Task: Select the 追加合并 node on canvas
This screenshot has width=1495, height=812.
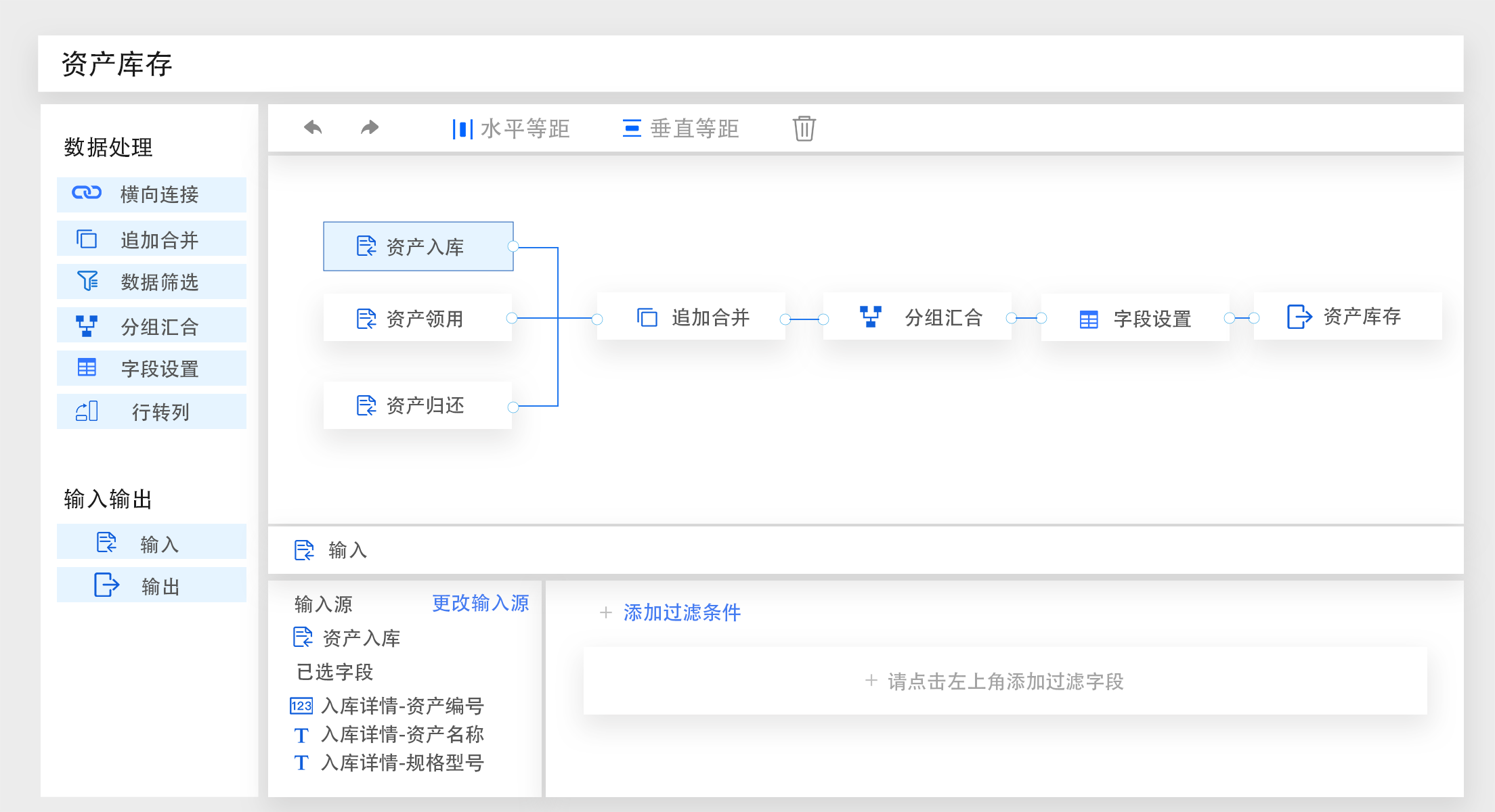Action: [x=692, y=317]
